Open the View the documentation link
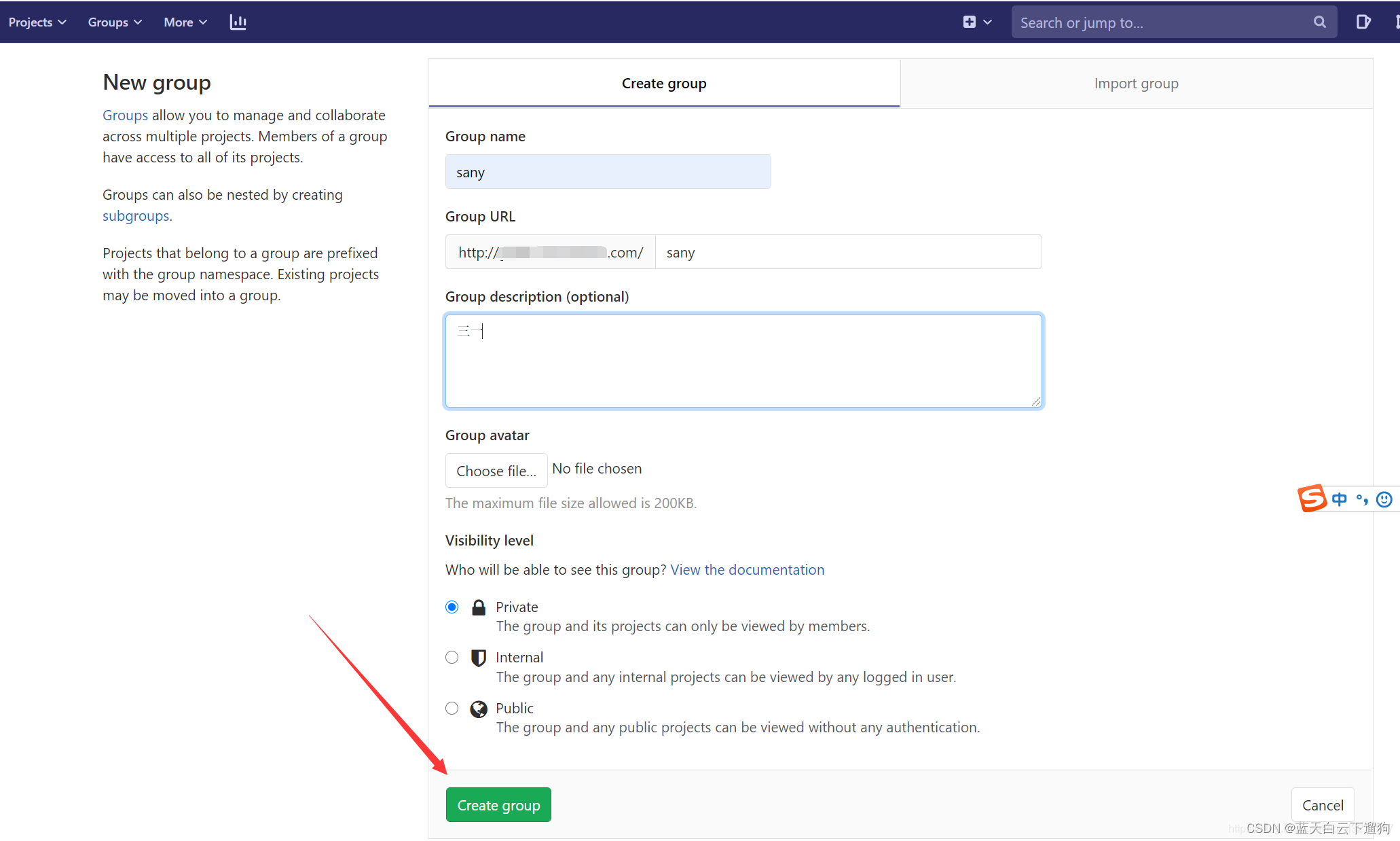This screenshot has height=841, width=1400. coord(747,569)
